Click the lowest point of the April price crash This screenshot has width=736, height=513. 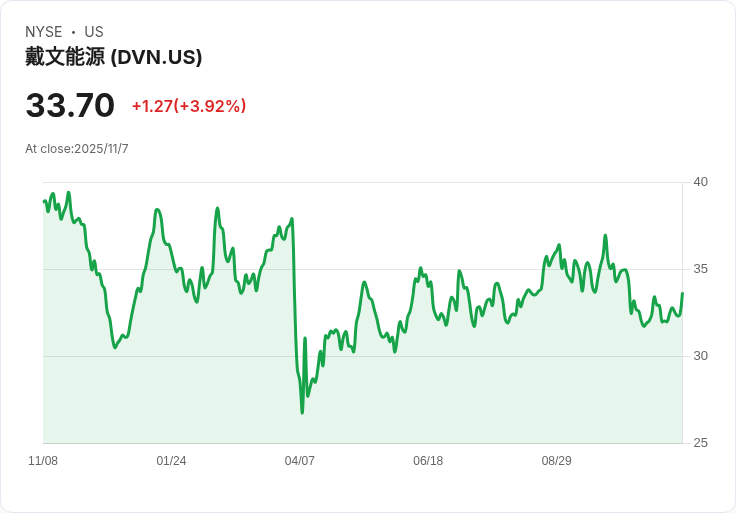(302, 413)
